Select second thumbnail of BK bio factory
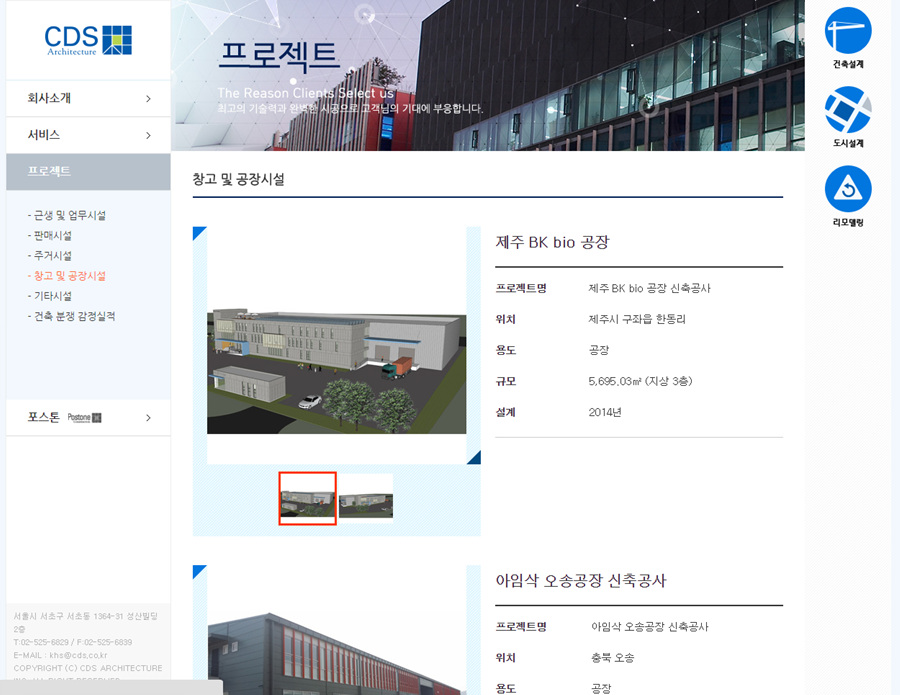This screenshot has width=900, height=695. coord(365,498)
